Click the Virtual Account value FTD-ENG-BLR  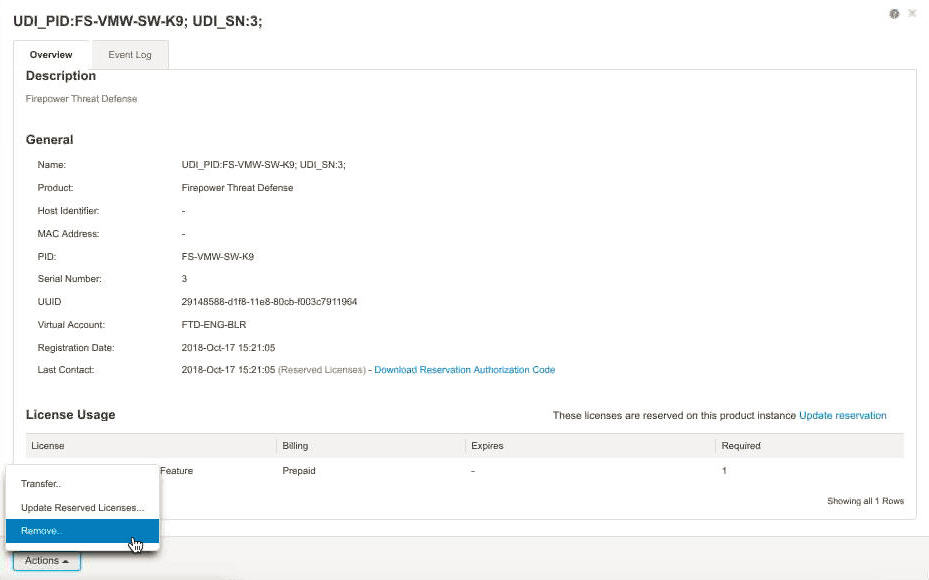[x=214, y=325]
